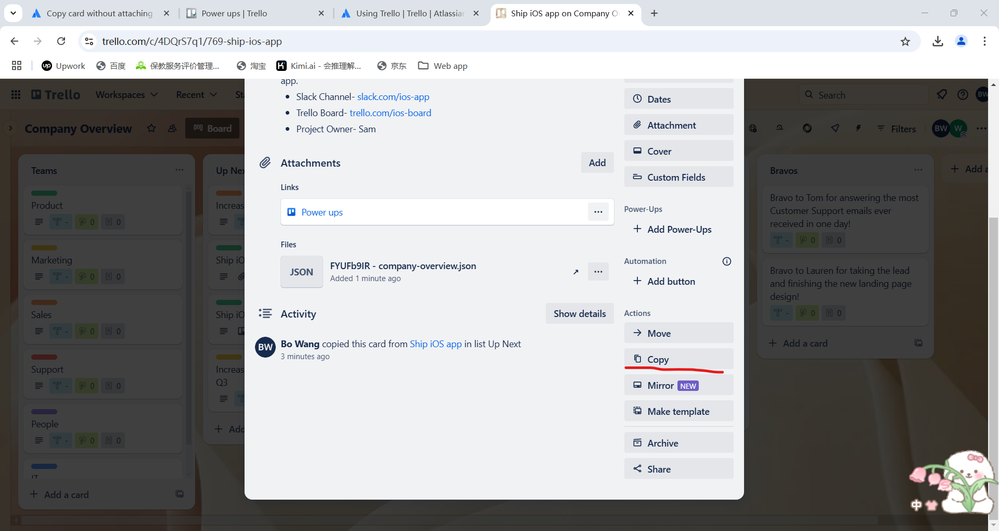Viewport: 999px width, 531px height.
Task: Click Add a card in Teams list
Action: (x=60, y=494)
